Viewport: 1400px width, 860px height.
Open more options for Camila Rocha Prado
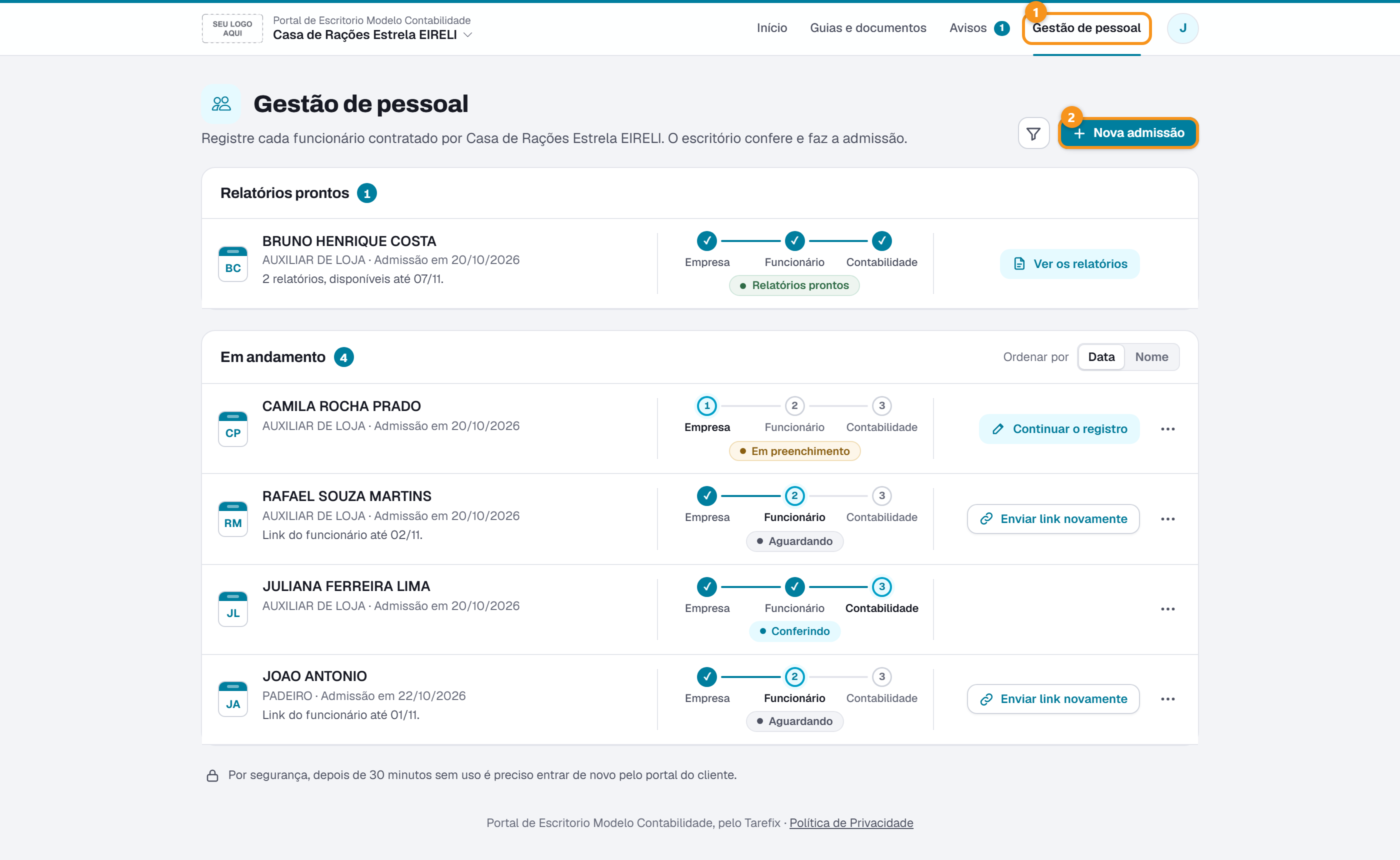pos(1167,429)
